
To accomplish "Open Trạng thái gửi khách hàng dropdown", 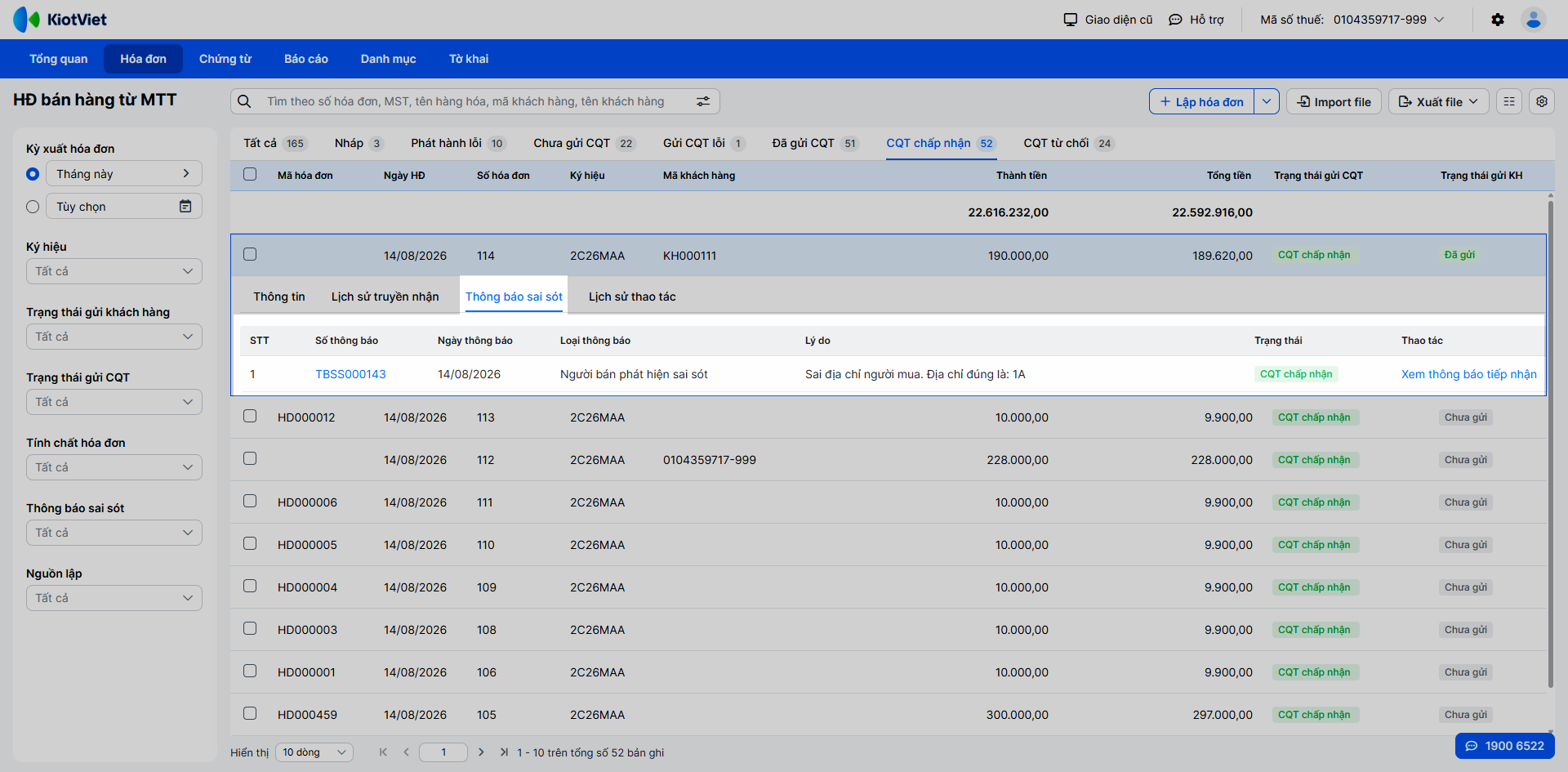I will coord(114,337).
